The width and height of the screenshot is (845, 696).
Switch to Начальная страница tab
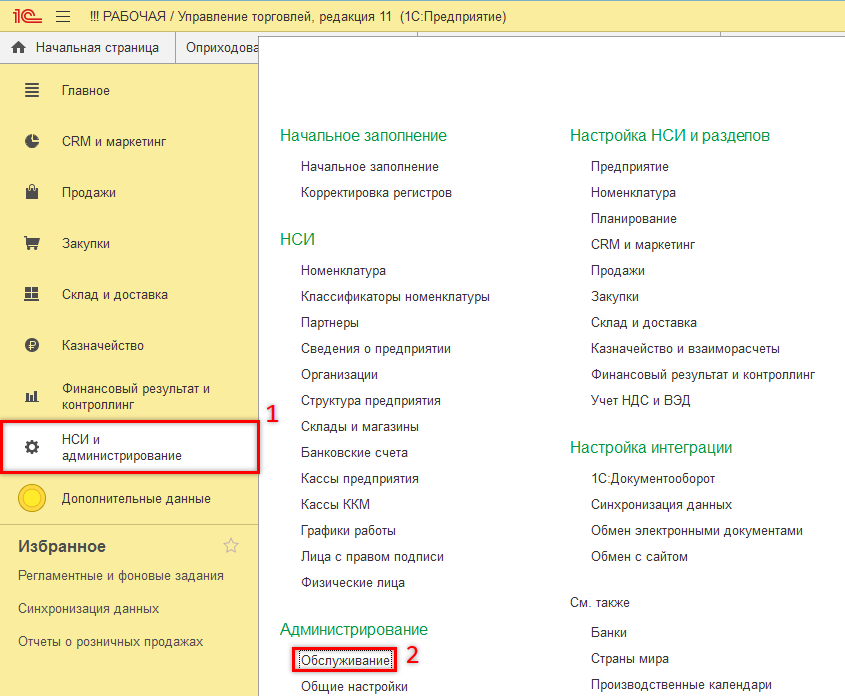[x=87, y=47]
